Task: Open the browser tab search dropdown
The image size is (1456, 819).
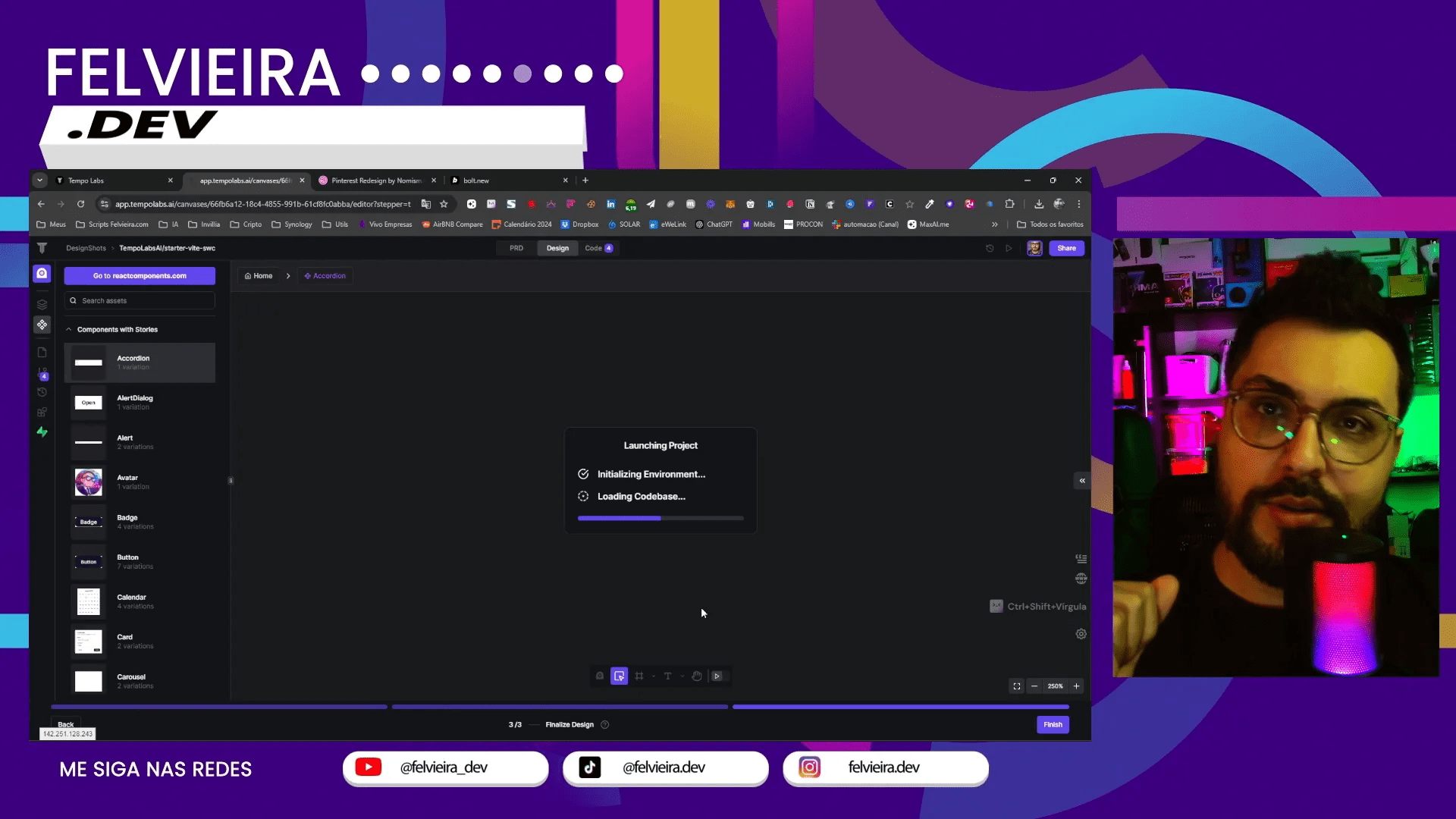Action: tap(39, 180)
